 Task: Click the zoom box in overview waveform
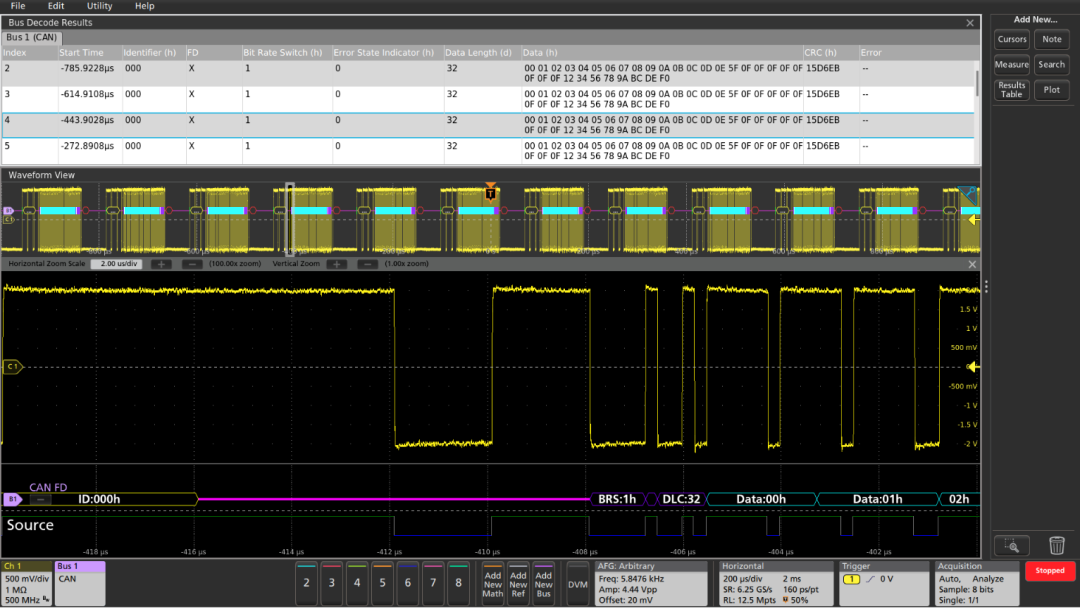[x=290, y=219]
